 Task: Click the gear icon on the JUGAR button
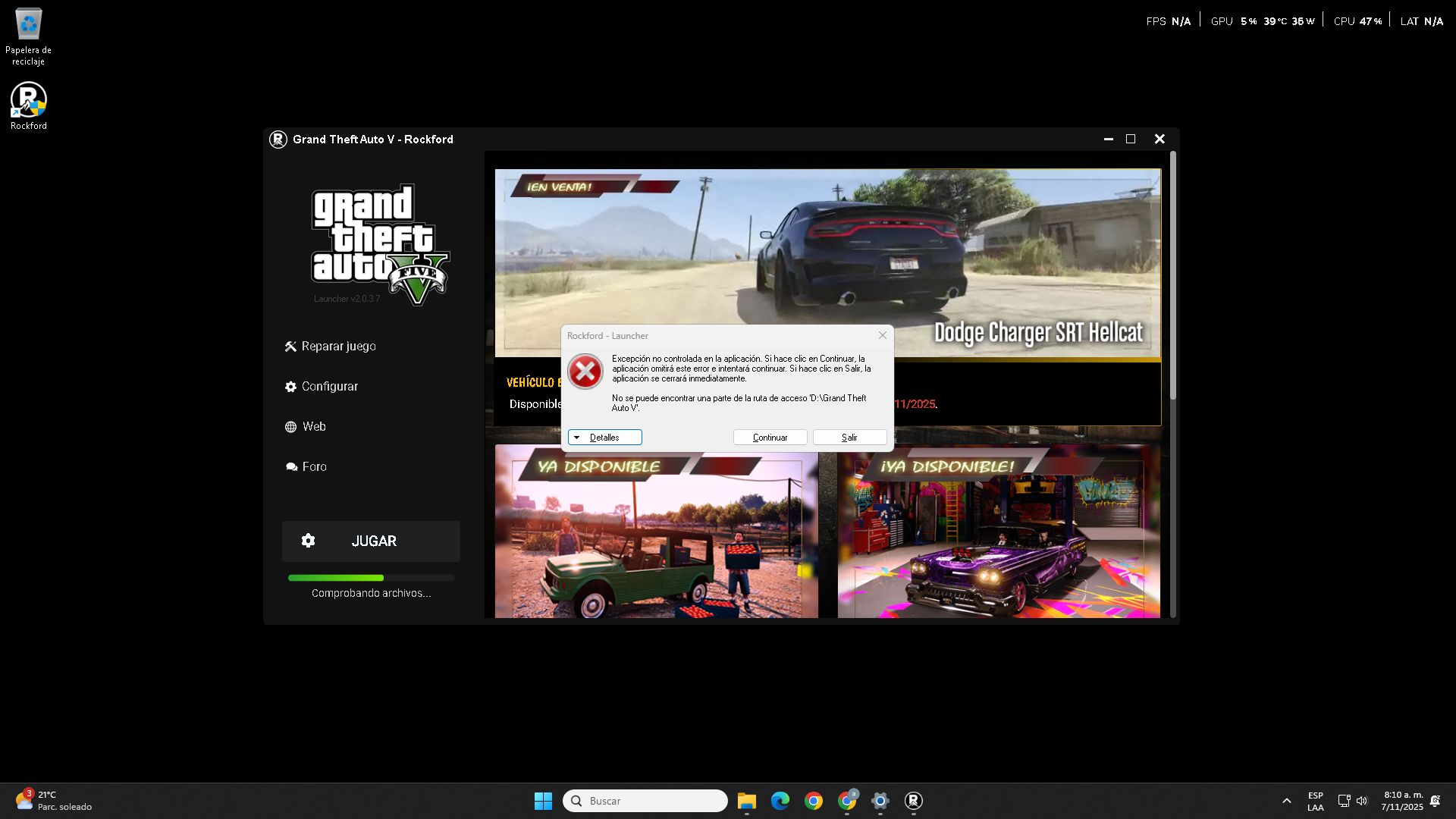click(x=308, y=541)
